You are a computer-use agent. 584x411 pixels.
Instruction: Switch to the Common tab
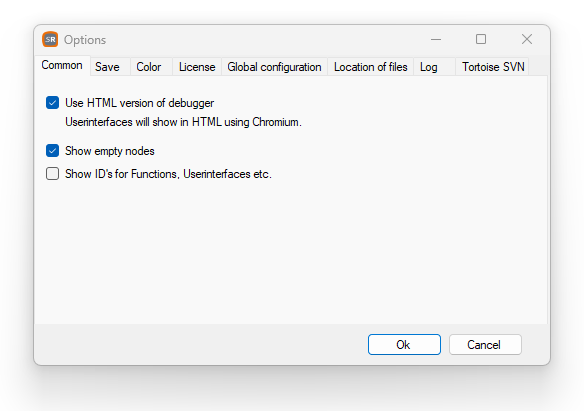pos(62,66)
